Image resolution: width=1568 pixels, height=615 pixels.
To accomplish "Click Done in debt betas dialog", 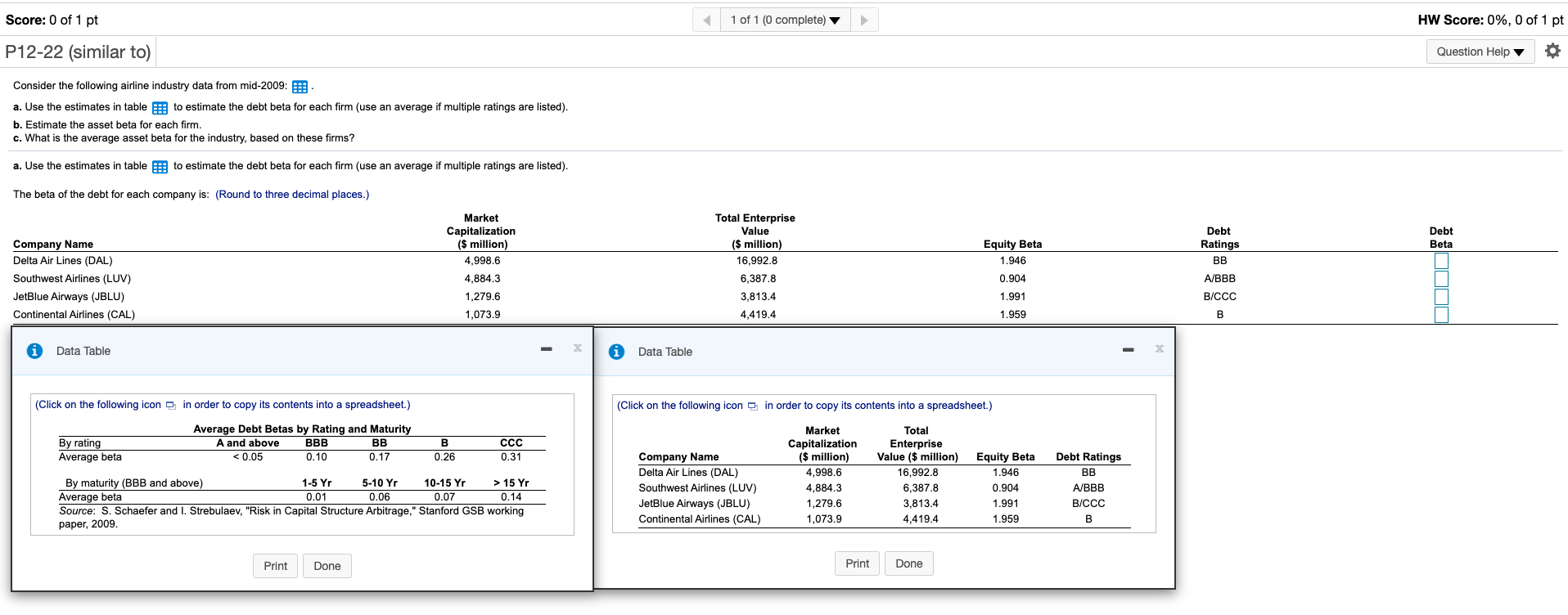I will tap(327, 566).
